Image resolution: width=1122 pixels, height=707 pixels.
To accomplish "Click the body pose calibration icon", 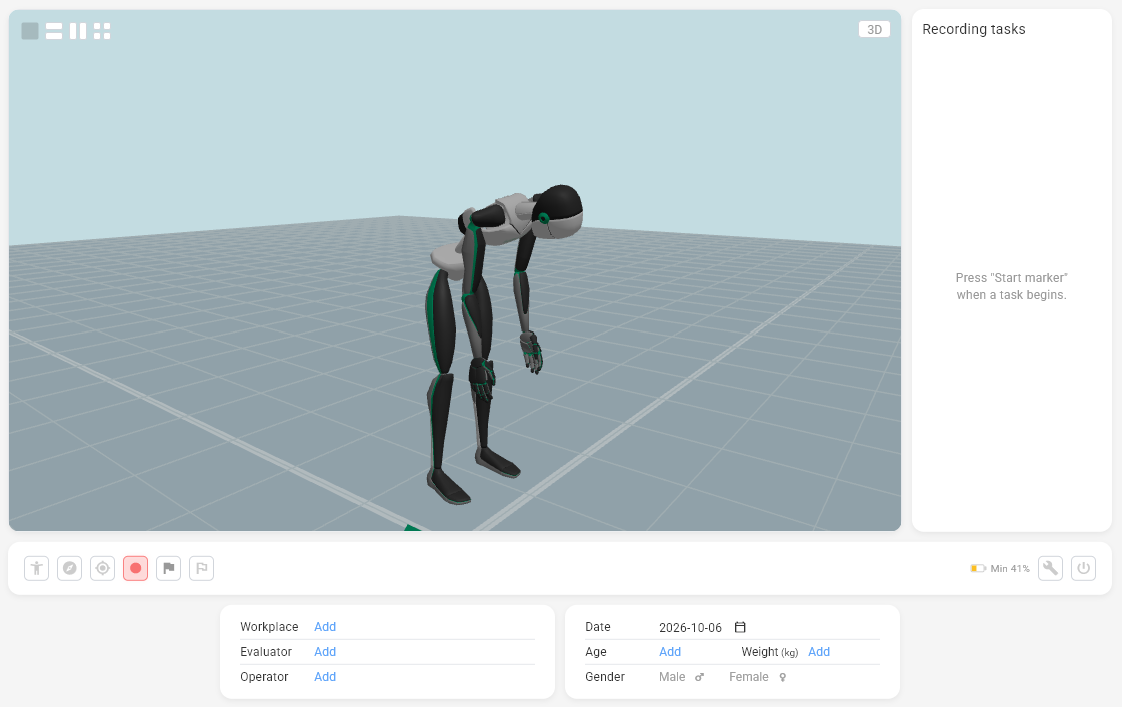I will click(x=36, y=568).
